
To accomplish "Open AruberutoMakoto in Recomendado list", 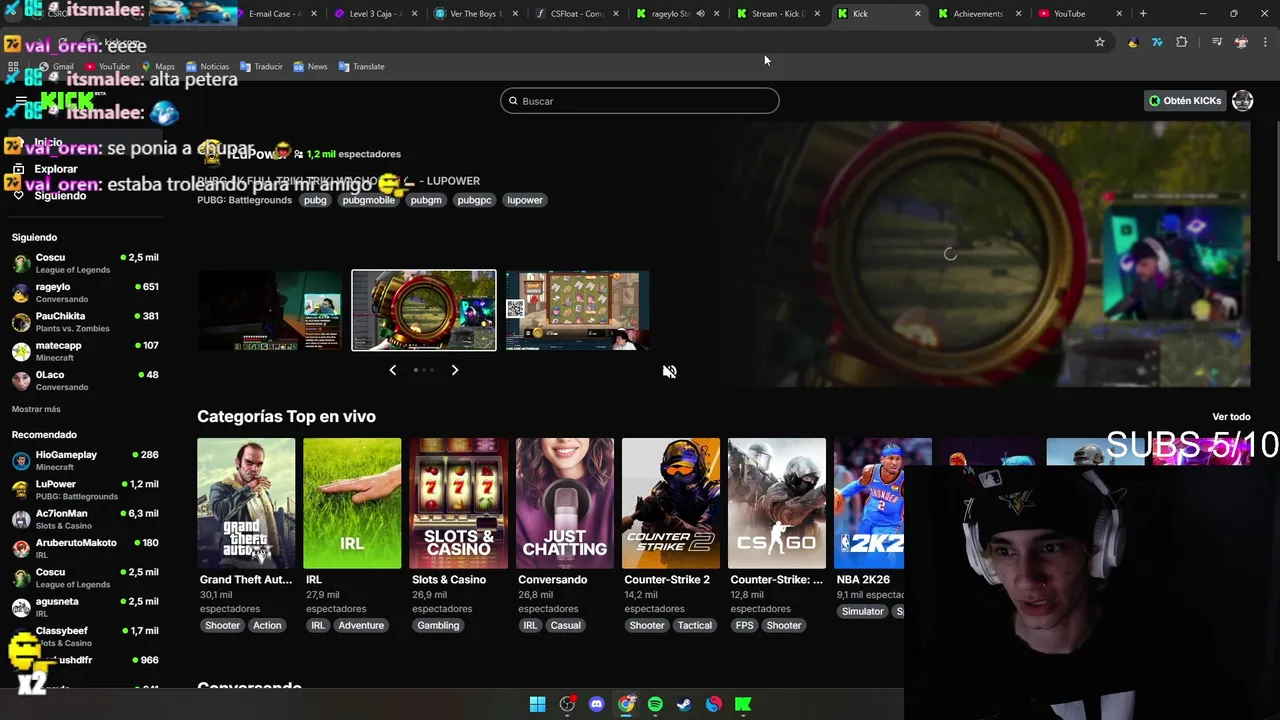I will click(x=85, y=548).
